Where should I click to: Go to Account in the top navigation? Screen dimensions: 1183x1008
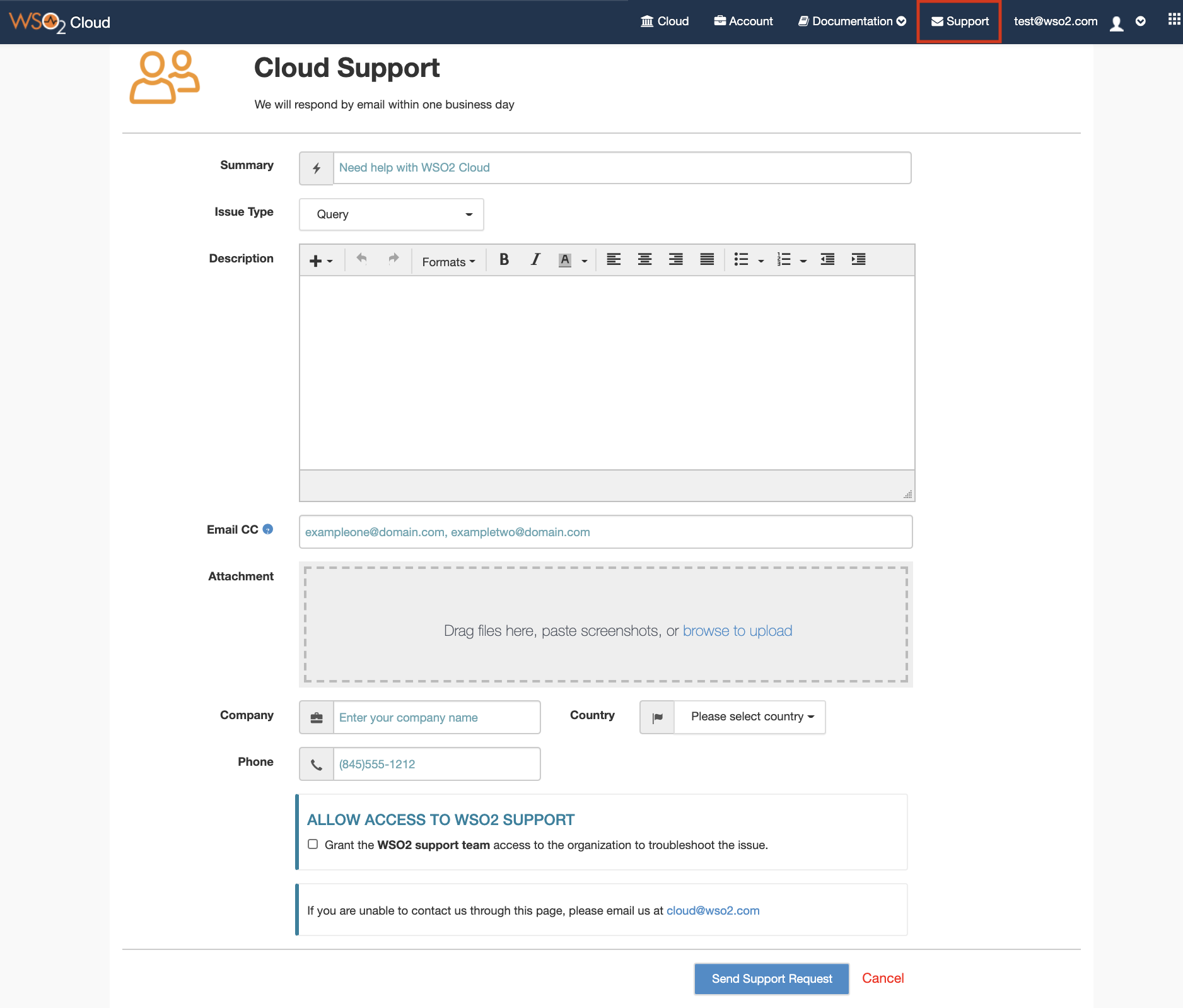(743, 21)
